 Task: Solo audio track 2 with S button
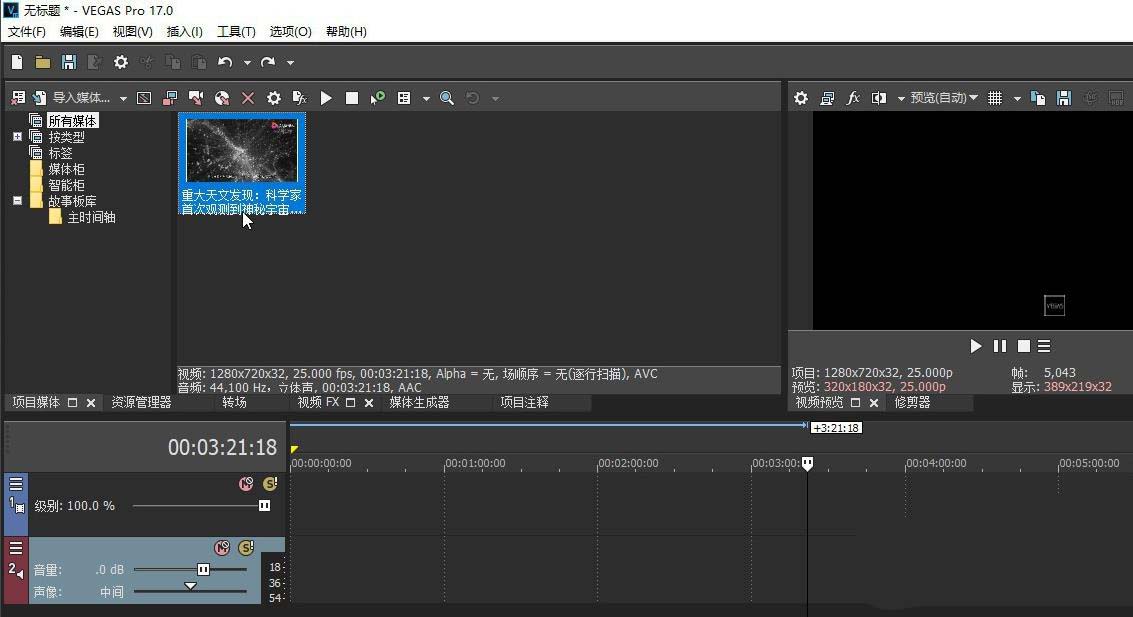(246, 548)
